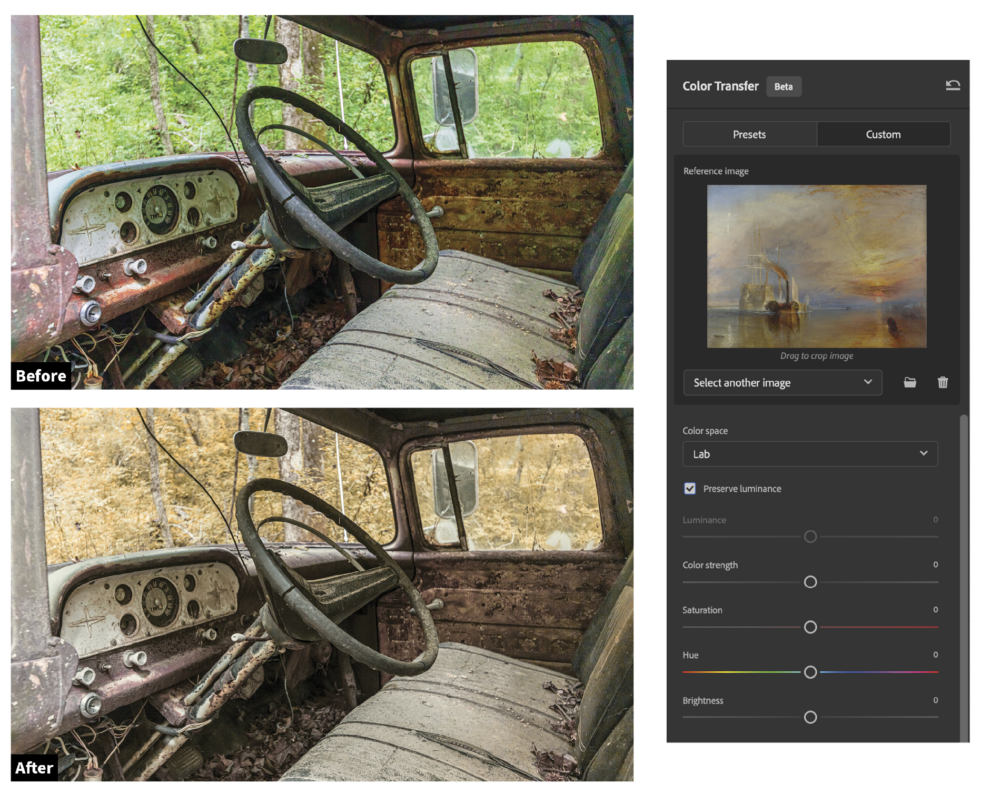Delete reference image with trash icon
This screenshot has height=803, width=1000.
(x=943, y=383)
